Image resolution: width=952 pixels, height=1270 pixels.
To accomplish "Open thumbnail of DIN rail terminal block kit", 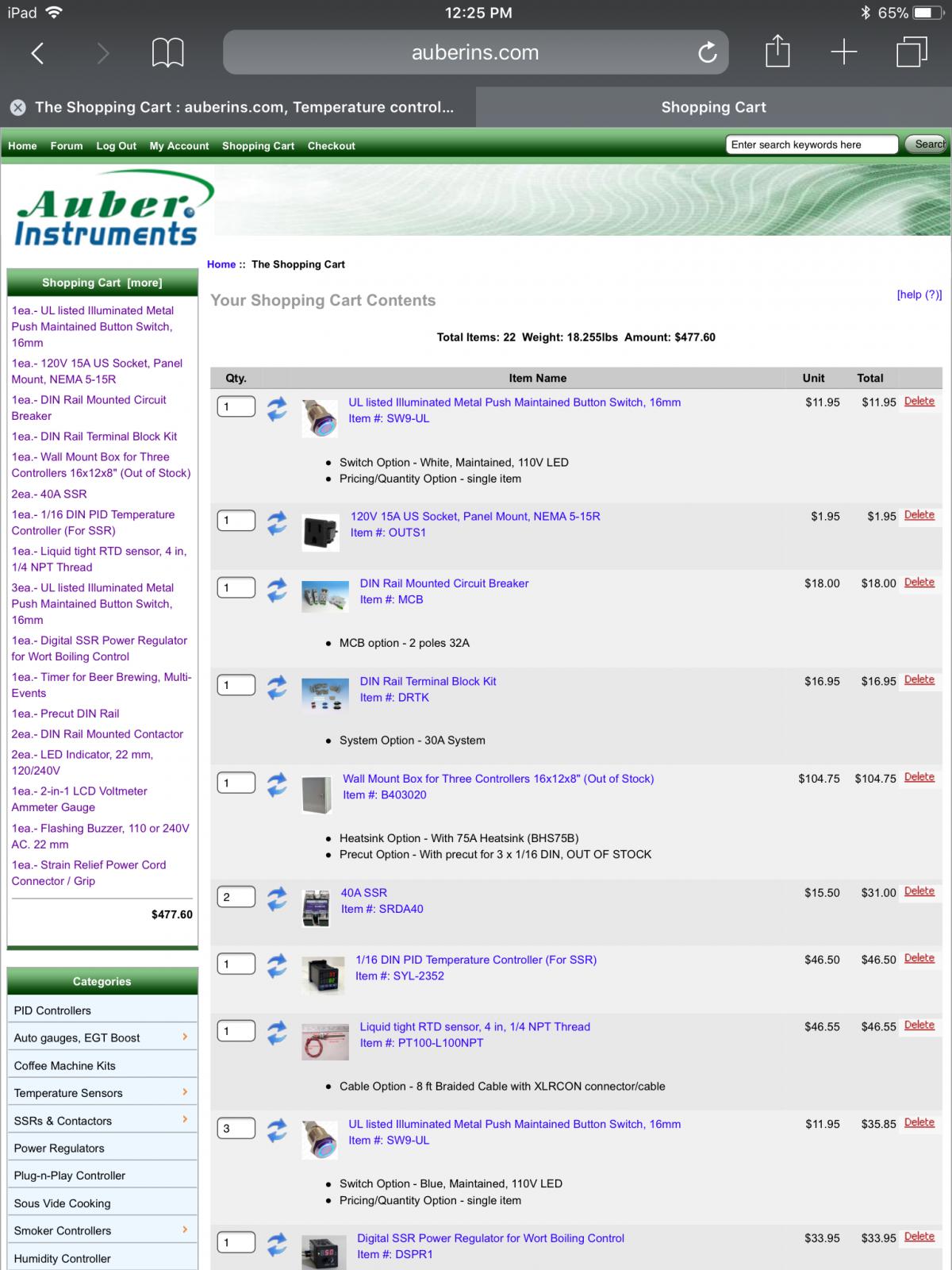I will 325,695.
